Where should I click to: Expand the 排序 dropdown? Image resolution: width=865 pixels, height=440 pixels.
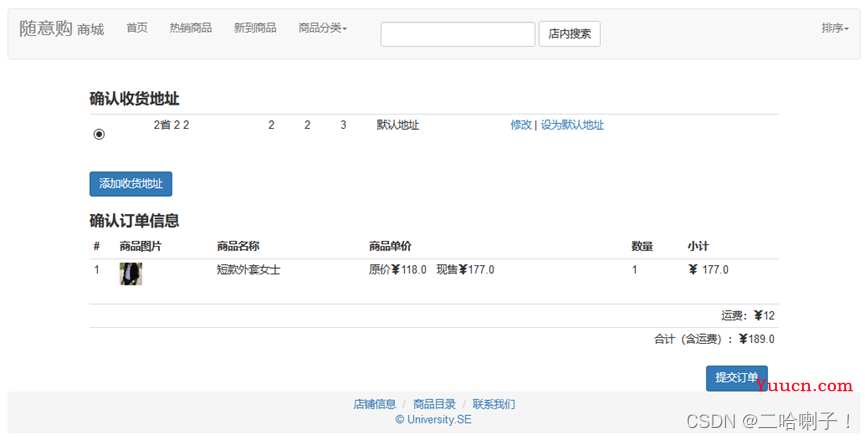[835, 28]
